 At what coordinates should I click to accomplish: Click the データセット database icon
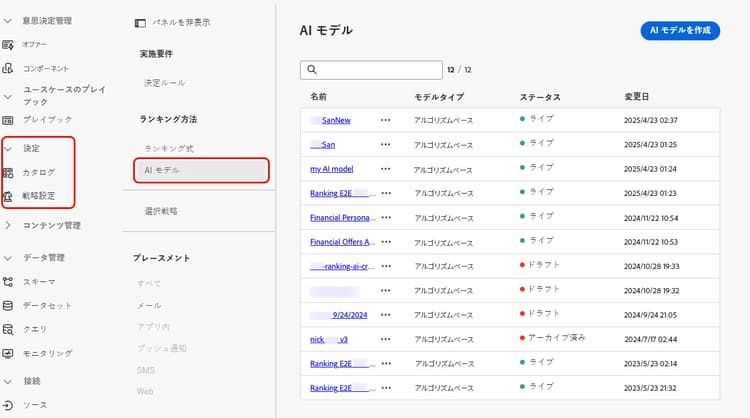pyautogui.click(x=8, y=305)
